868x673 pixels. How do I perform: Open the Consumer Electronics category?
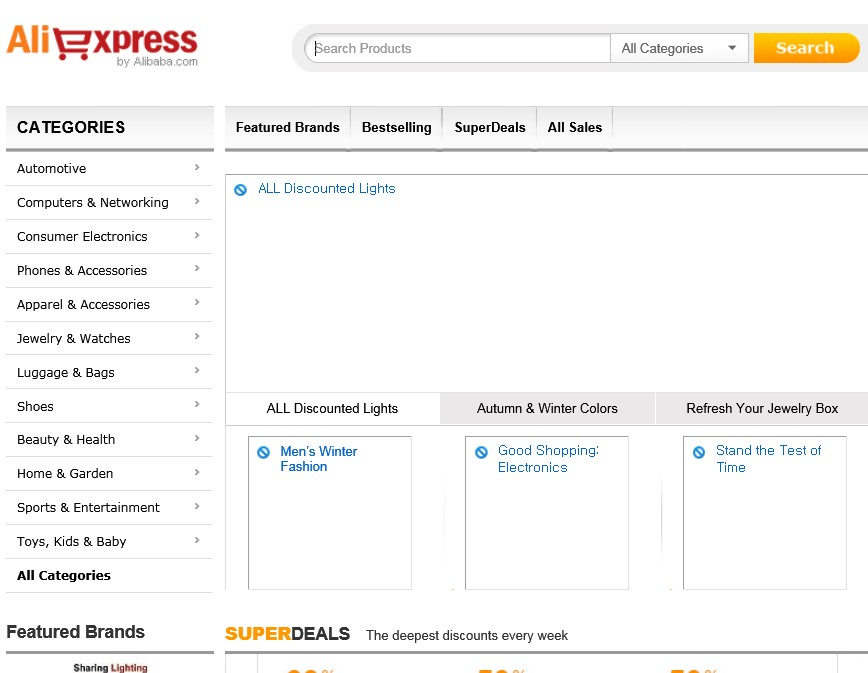[82, 237]
